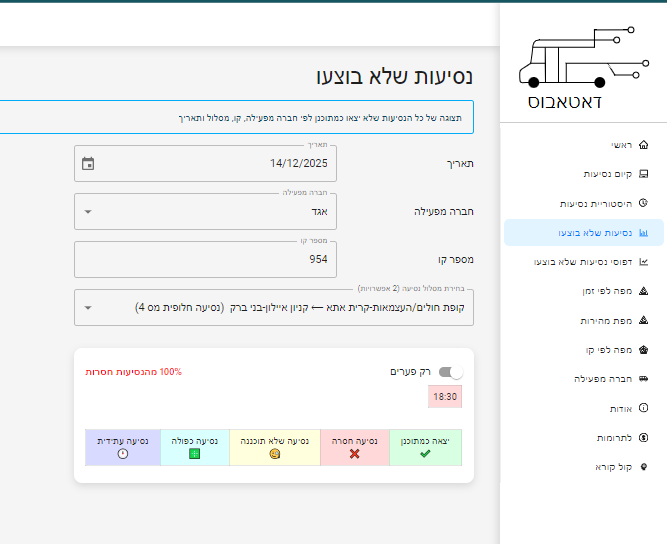Viewport: 667px width, 544px height.
Task: Click the yellow נסיעה שלא תוכננה legend swatch
Action: pyautogui.click(x=275, y=447)
